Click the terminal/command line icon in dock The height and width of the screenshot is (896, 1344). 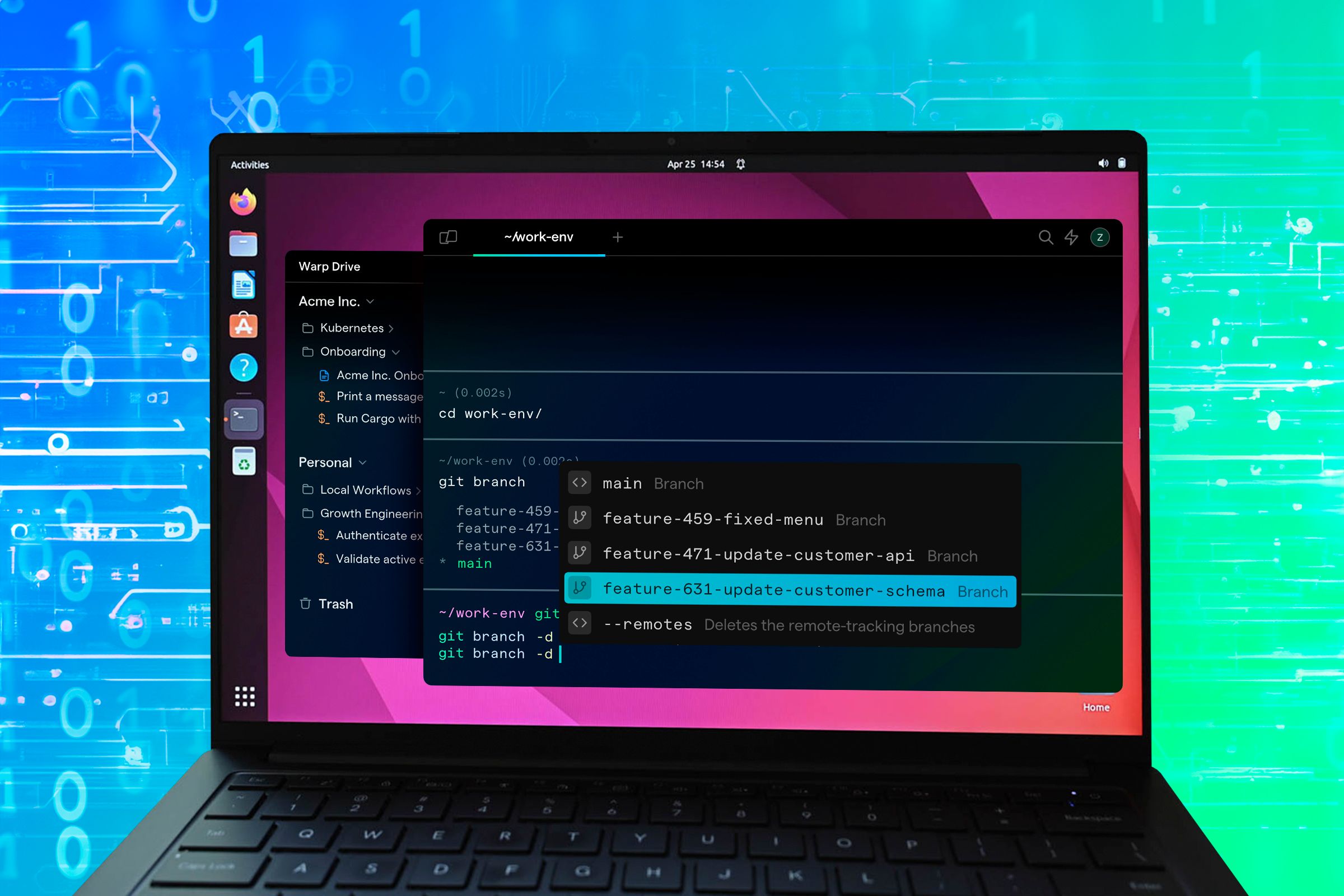point(245,419)
